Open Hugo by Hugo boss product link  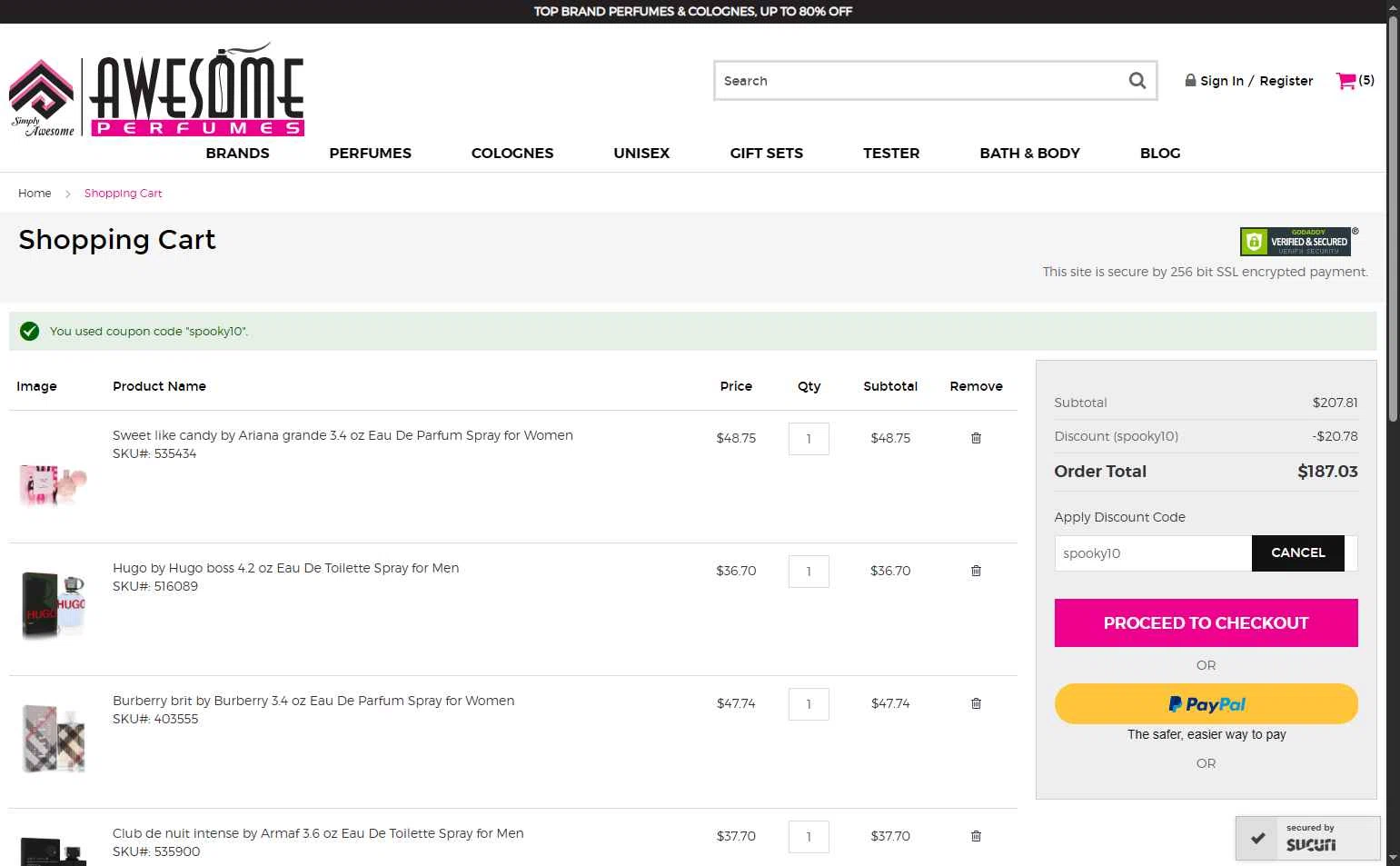[x=285, y=568]
